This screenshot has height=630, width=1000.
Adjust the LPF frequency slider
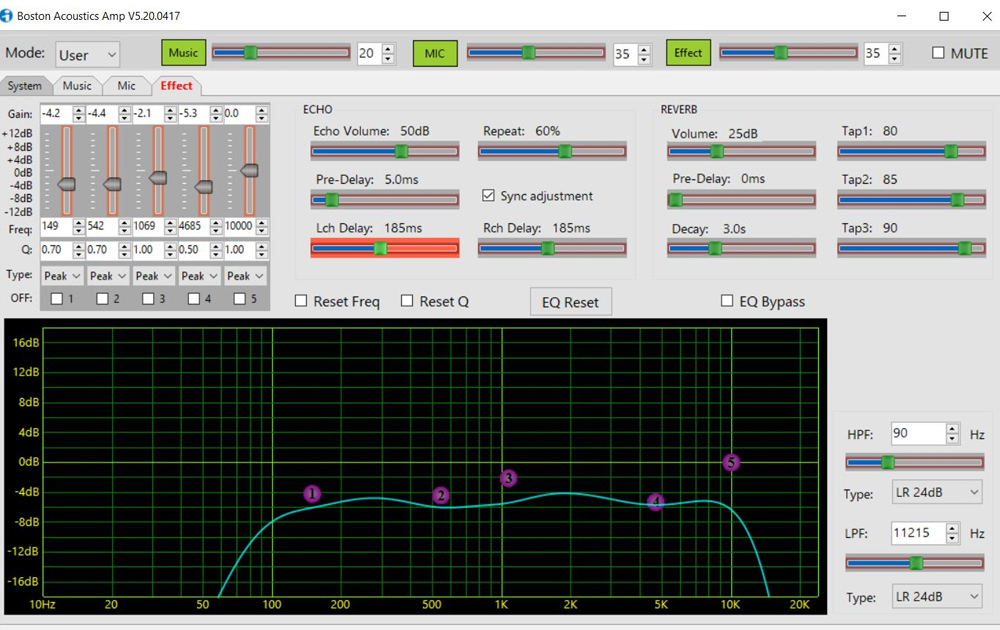tap(915, 562)
